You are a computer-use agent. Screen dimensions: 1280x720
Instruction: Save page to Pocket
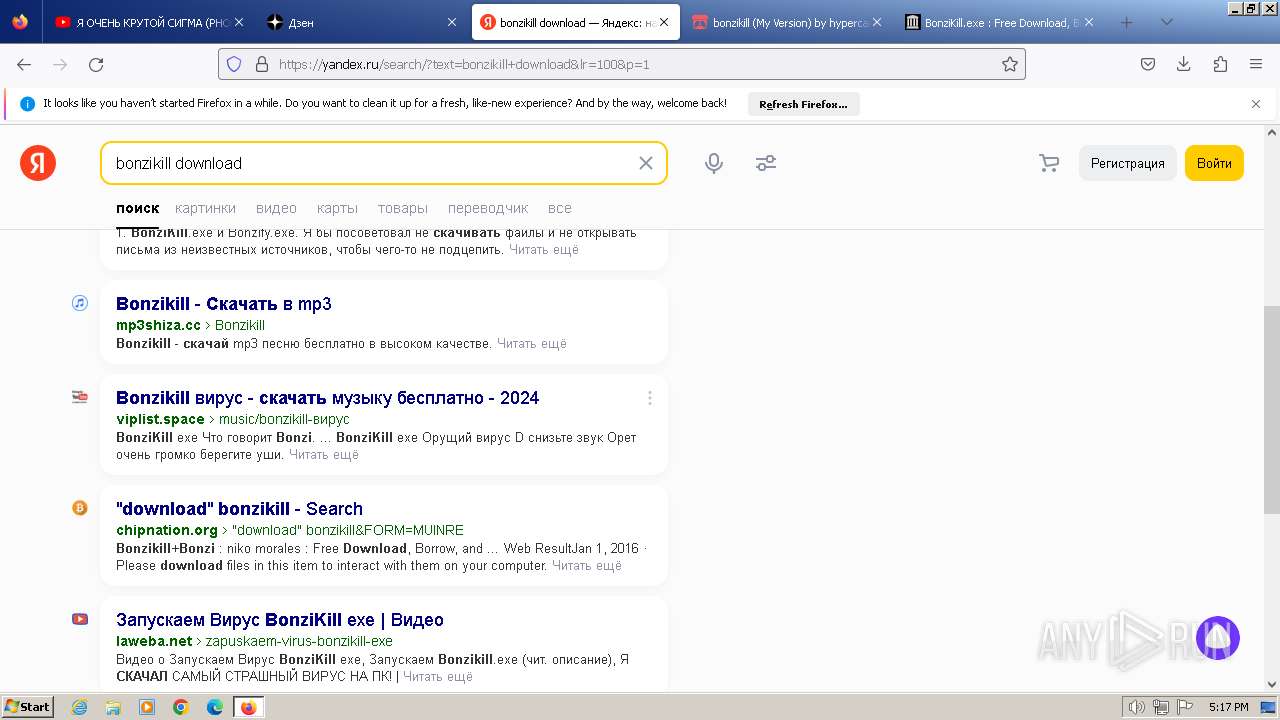click(x=1148, y=64)
